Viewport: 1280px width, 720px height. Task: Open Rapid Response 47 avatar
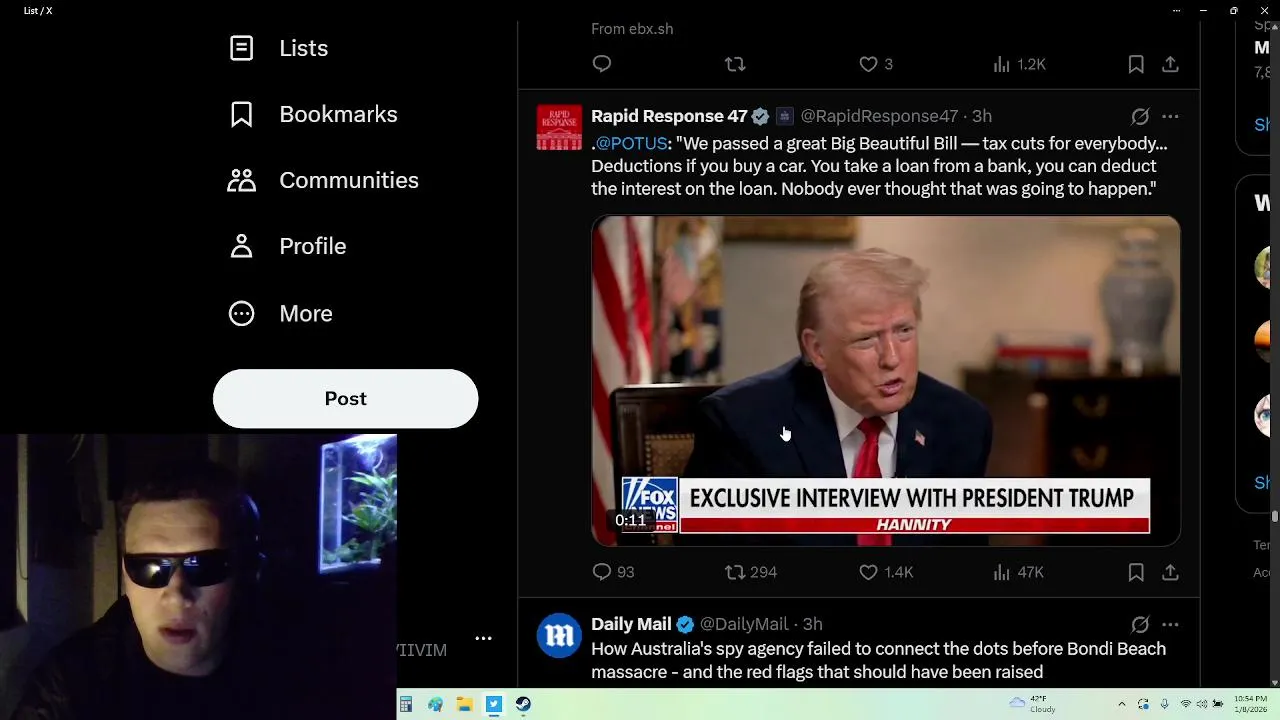tap(559, 127)
